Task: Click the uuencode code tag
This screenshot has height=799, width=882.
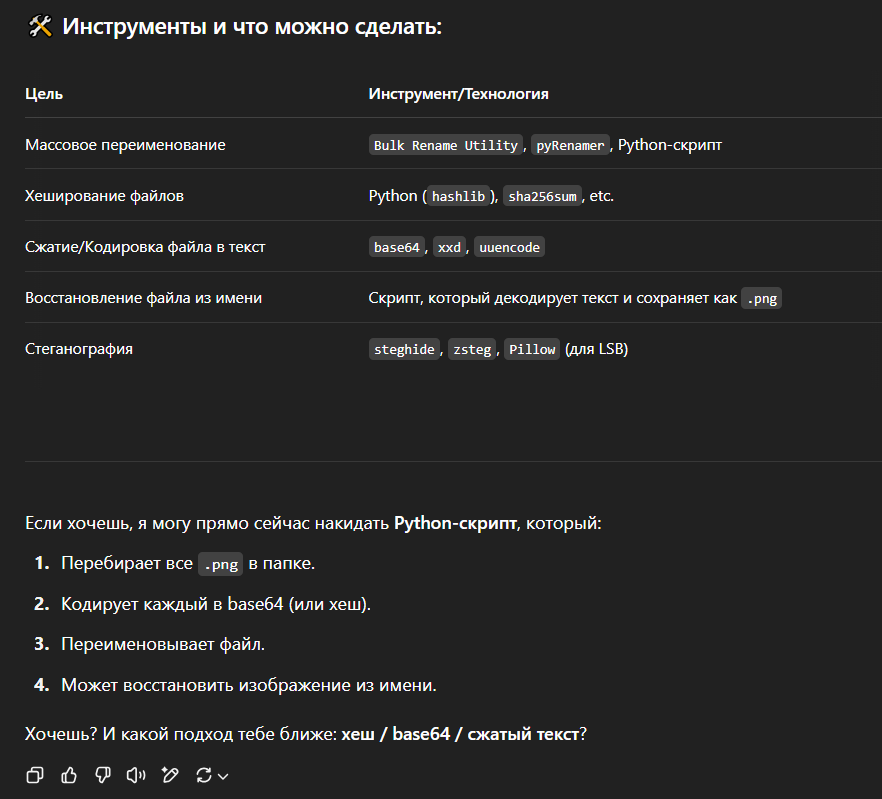Action: point(509,247)
